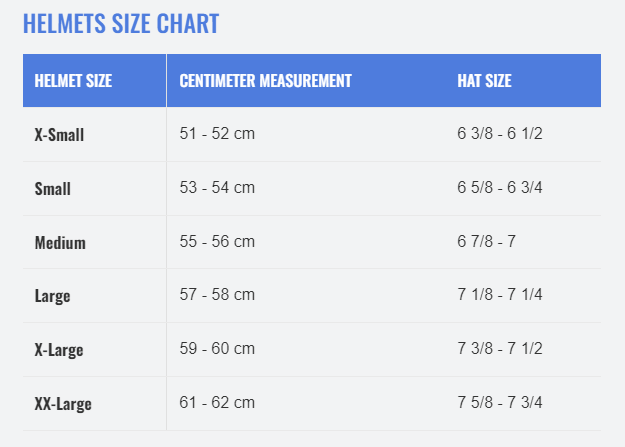This screenshot has height=447, width=625.
Task: Select the 51 - 52 cm measurement cell
Action: point(217,134)
